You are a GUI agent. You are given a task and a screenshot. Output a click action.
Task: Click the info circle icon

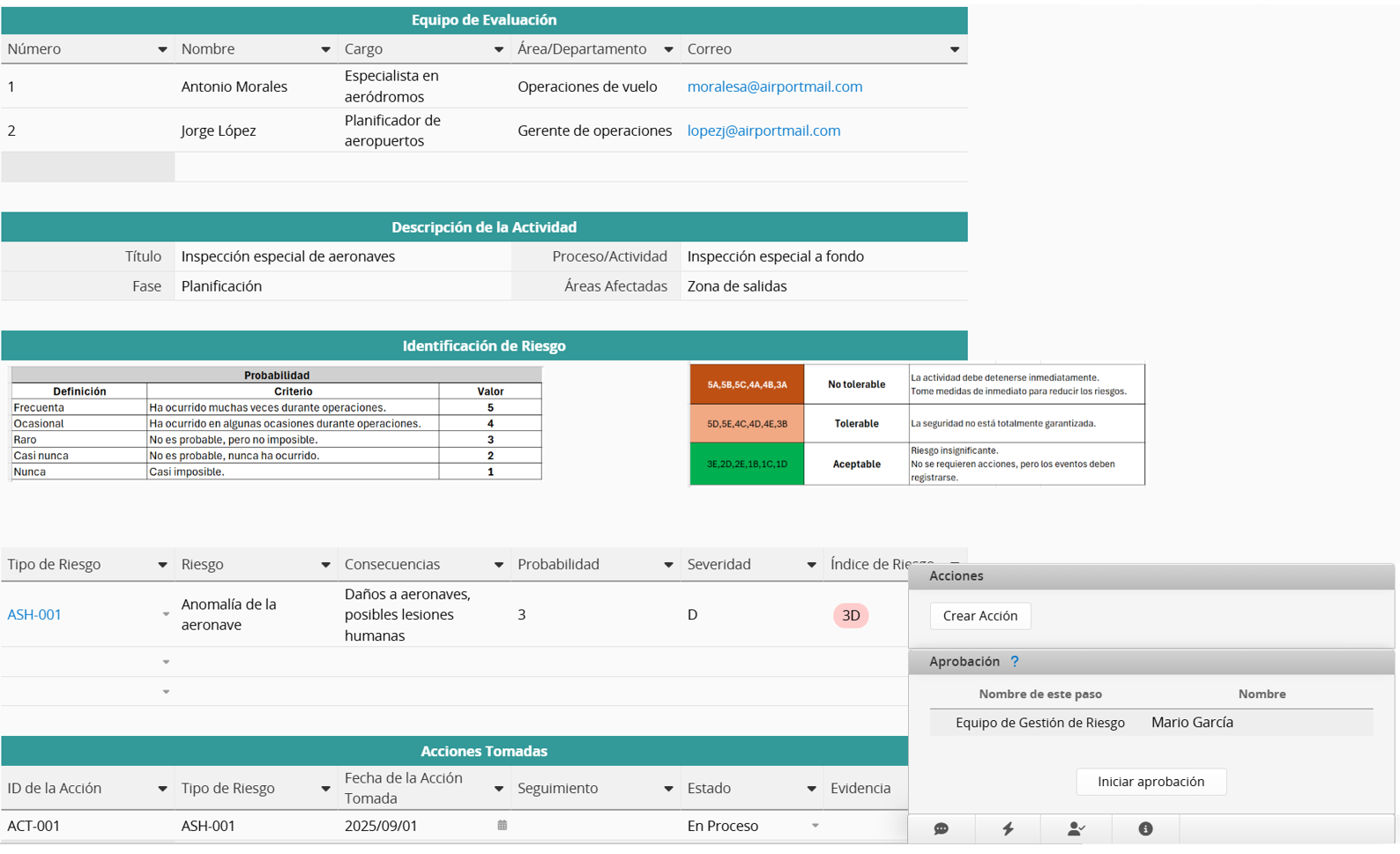pyautogui.click(x=1145, y=829)
